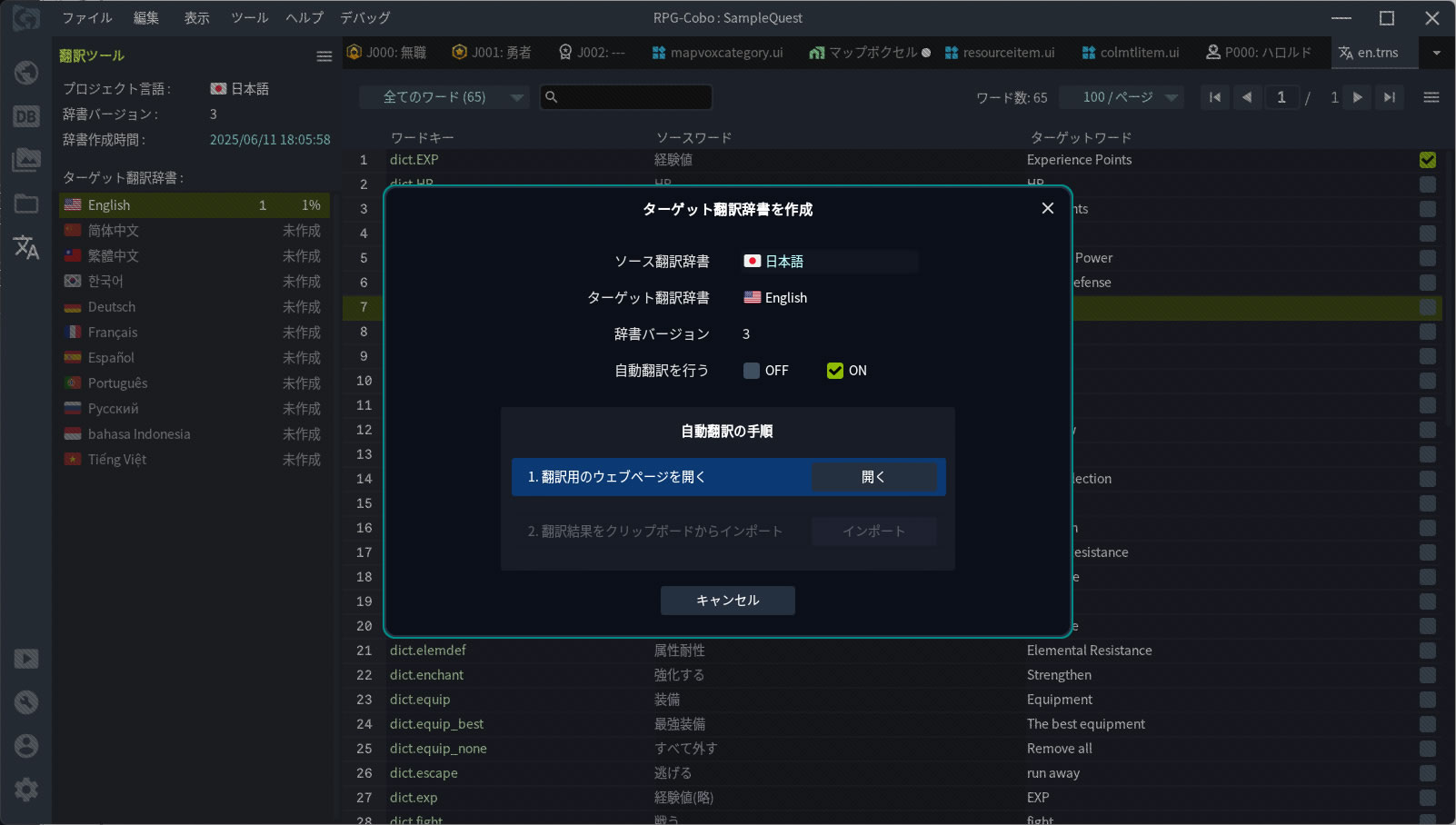Expand the all words filter dropdown
The height and width of the screenshot is (825, 1456).
(x=443, y=97)
